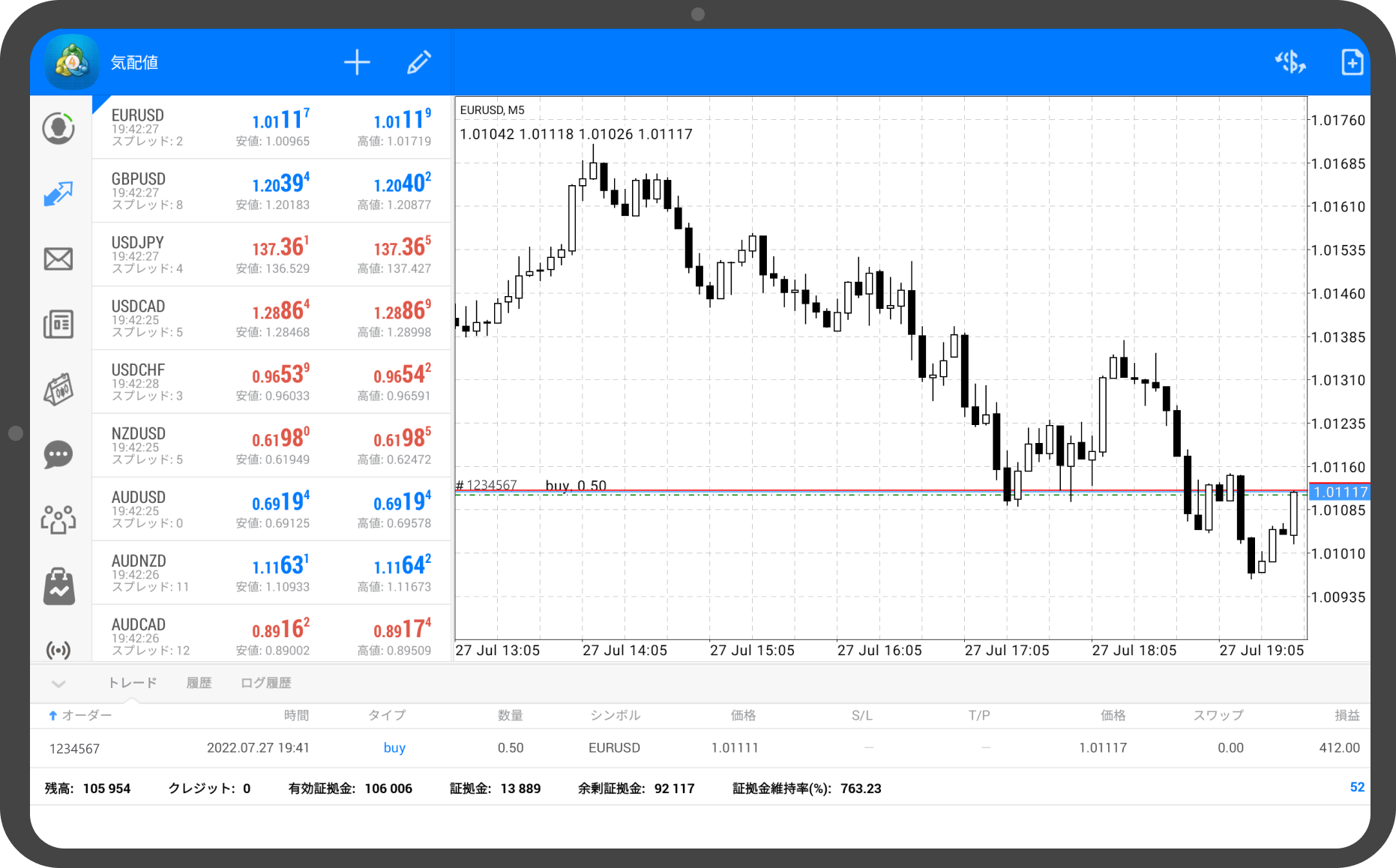Sort by オーダー column arrow
Image resolution: width=1396 pixels, height=868 pixels.
(52, 716)
